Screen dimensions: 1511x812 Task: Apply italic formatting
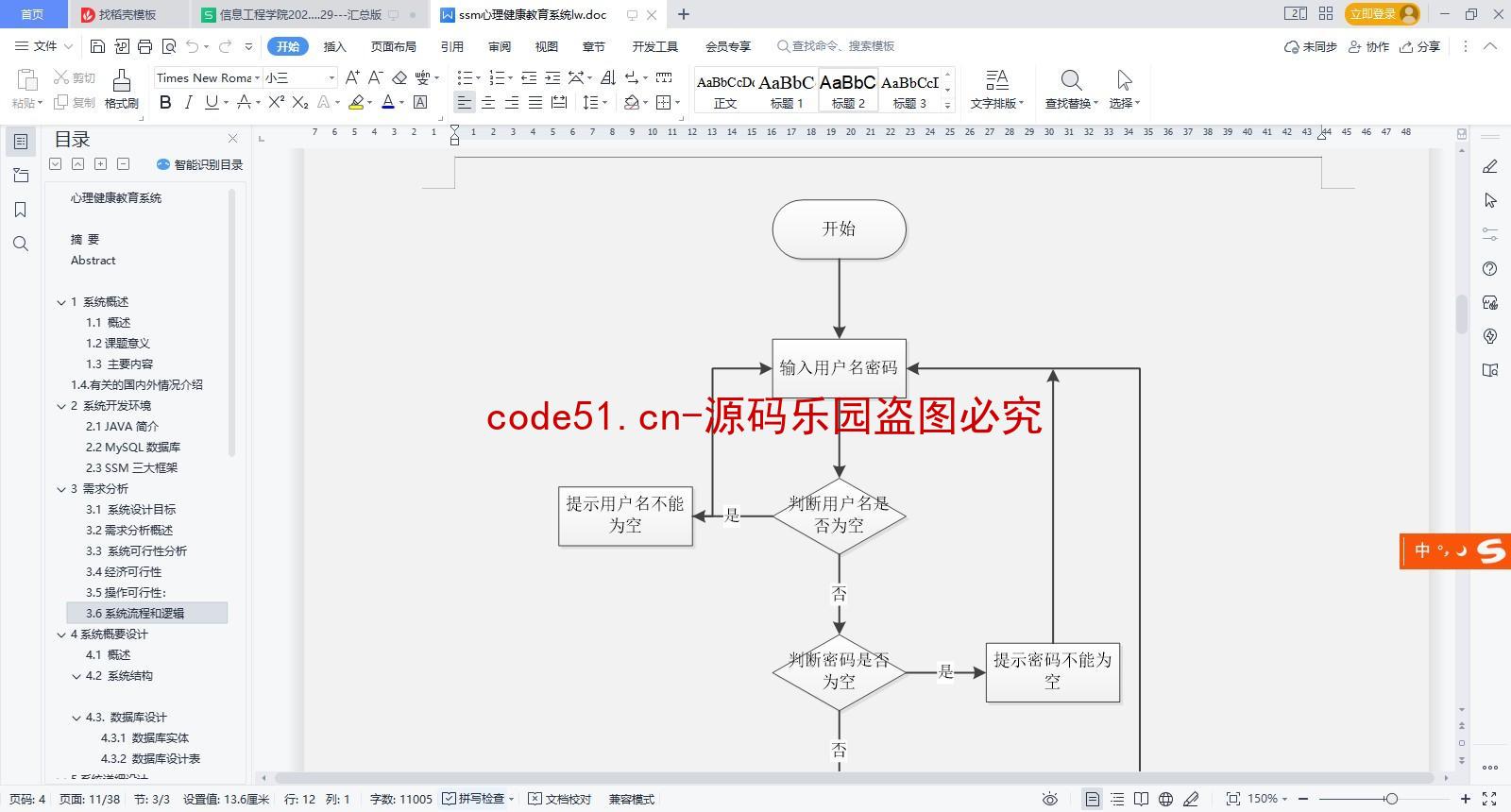(x=188, y=102)
